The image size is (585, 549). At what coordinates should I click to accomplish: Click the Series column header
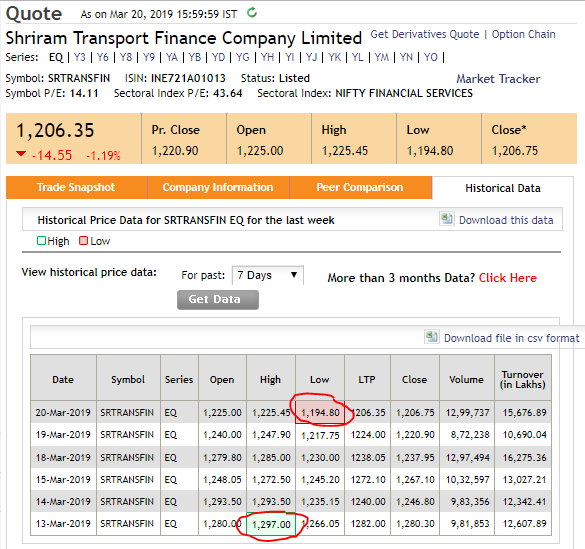pos(179,379)
